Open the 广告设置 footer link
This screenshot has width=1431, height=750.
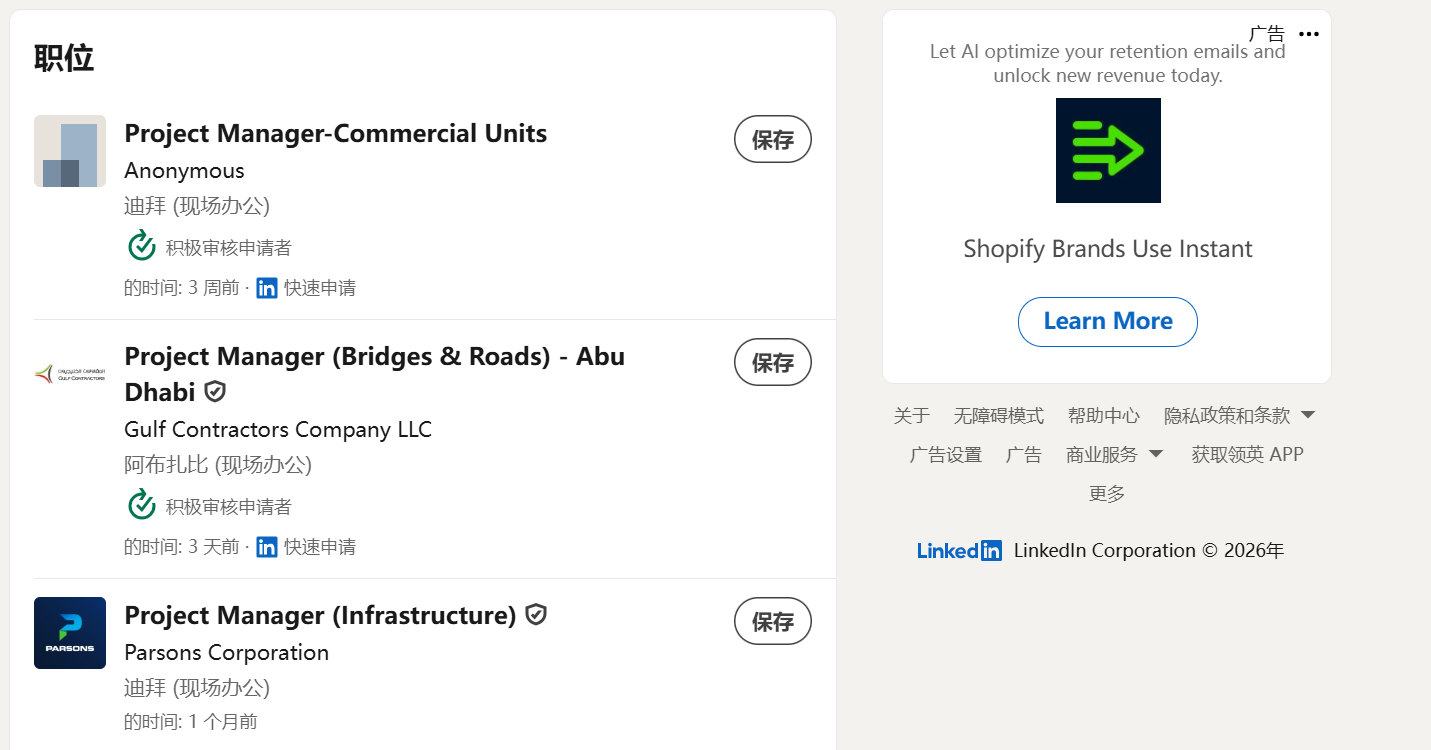click(946, 454)
